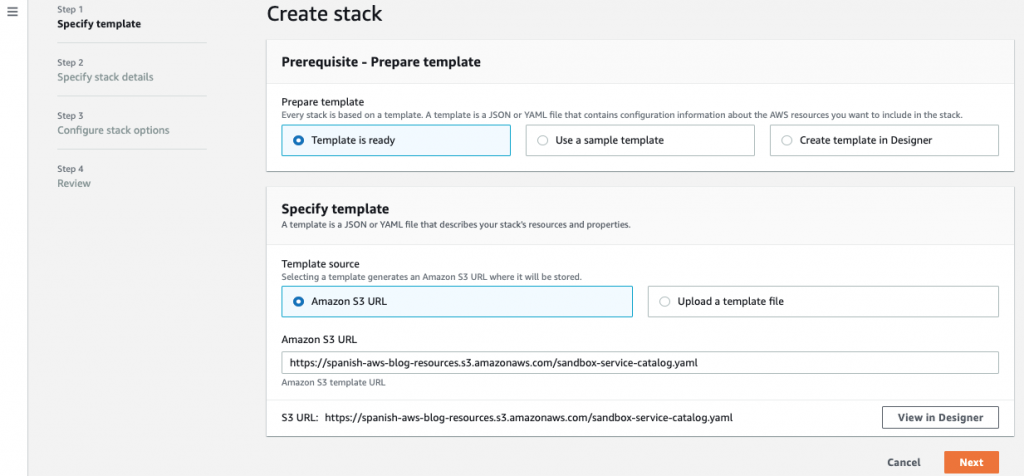Select 'Create template in Designer' radio option
The width and height of the screenshot is (1024, 476).
click(787, 141)
